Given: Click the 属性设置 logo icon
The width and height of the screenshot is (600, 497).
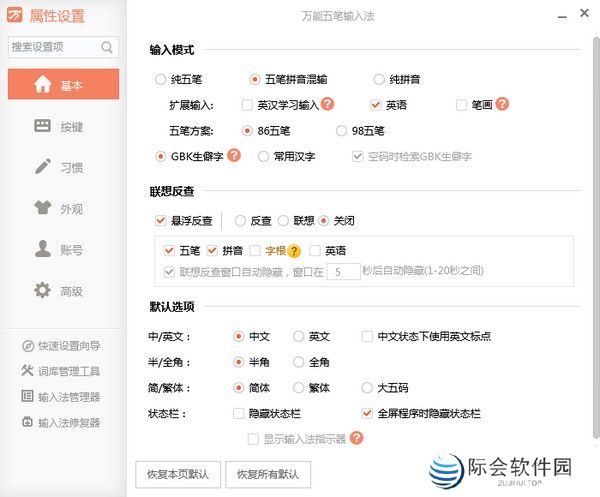Looking at the screenshot, I should 15,15.
